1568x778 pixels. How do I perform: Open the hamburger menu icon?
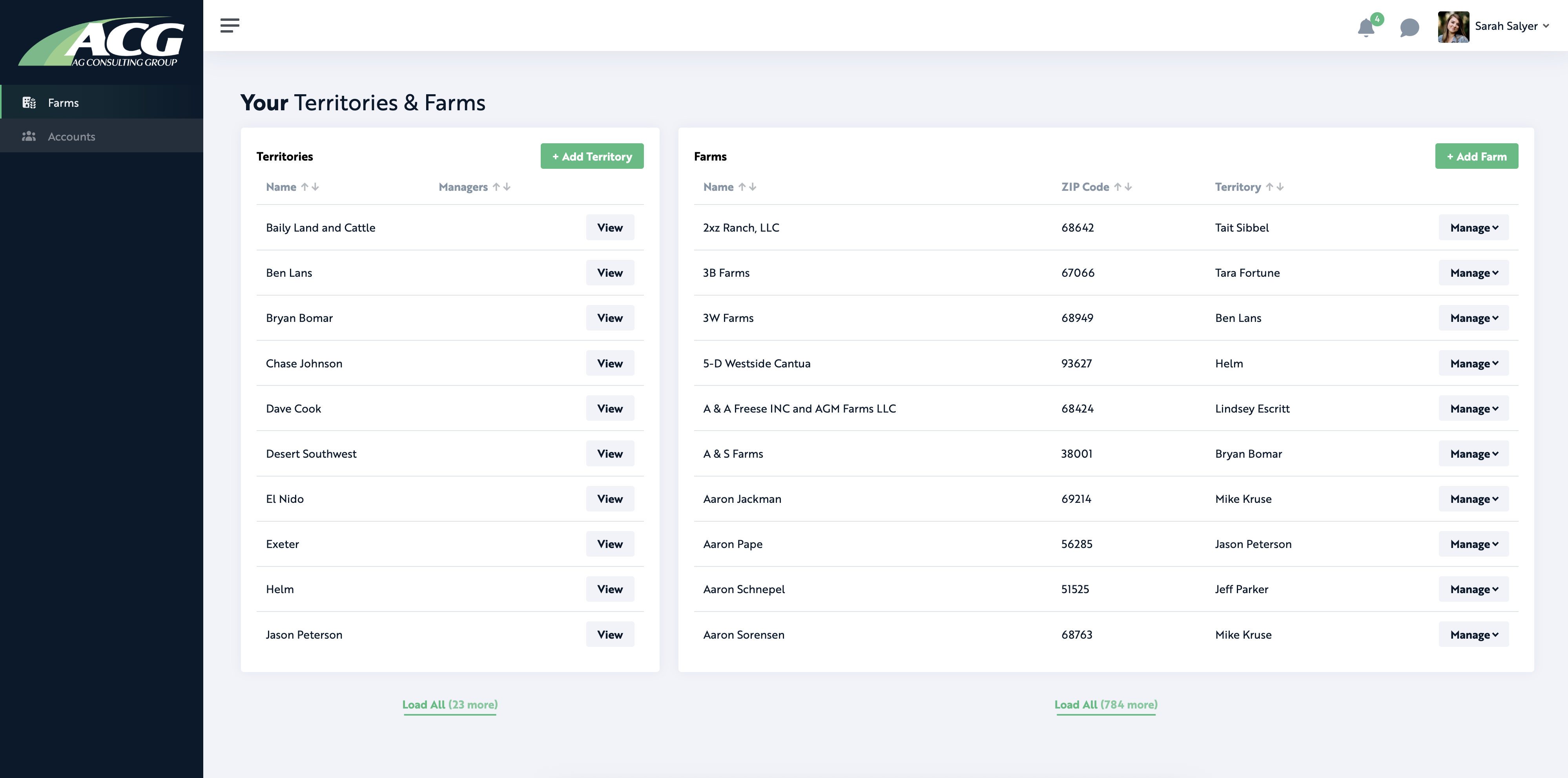[230, 26]
